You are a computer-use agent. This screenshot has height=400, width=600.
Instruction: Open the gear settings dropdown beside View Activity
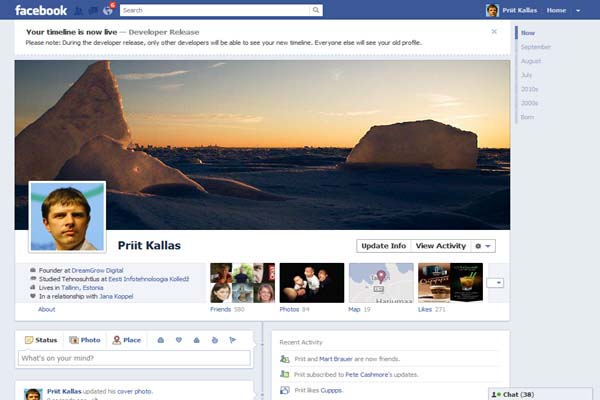483,246
